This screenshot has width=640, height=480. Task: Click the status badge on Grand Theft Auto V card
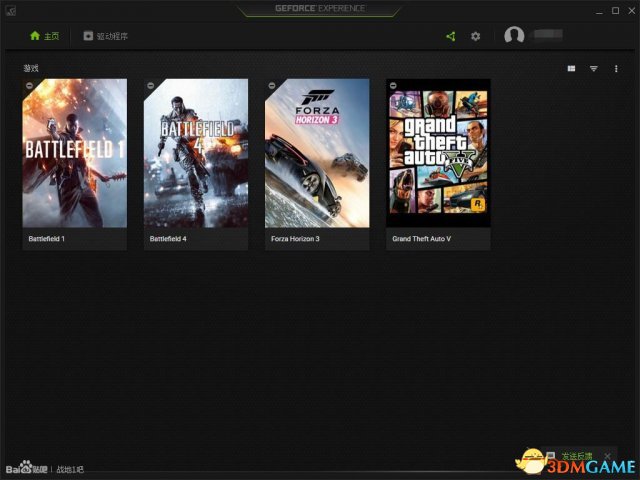click(x=393, y=85)
